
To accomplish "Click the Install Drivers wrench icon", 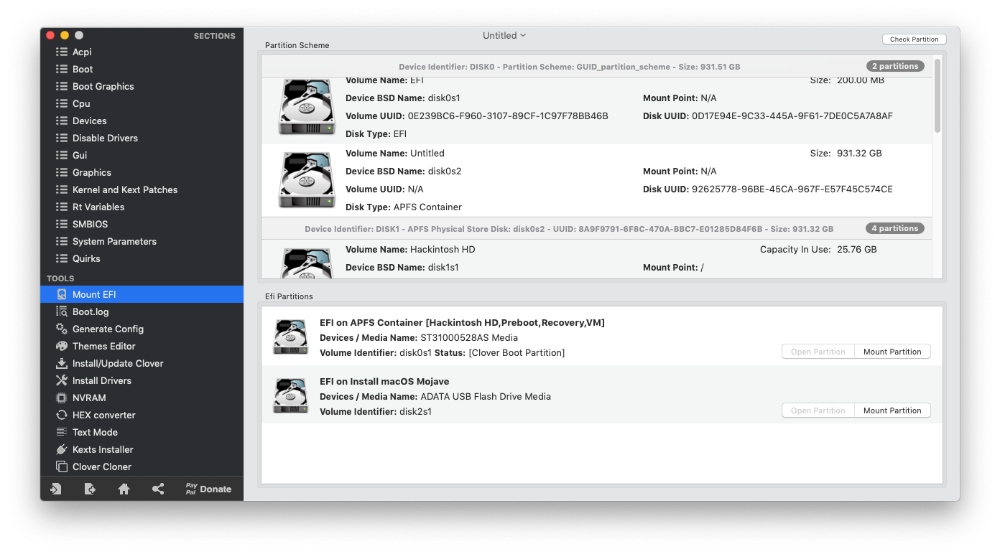I will tap(61, 381).
